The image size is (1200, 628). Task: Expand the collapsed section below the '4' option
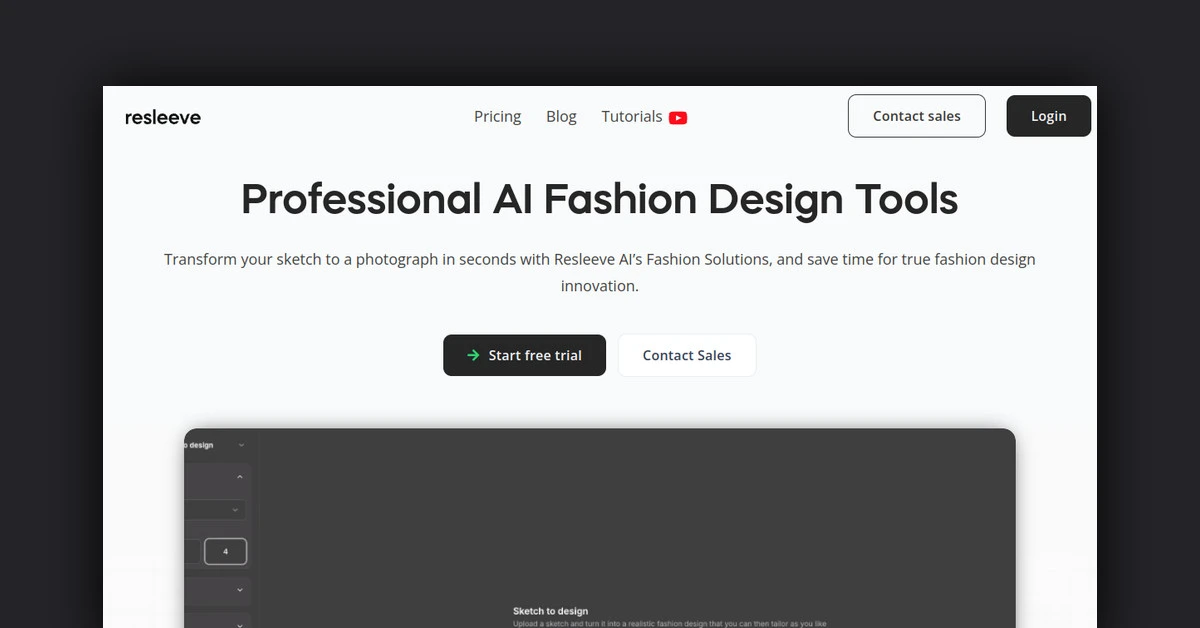[240, 590]
